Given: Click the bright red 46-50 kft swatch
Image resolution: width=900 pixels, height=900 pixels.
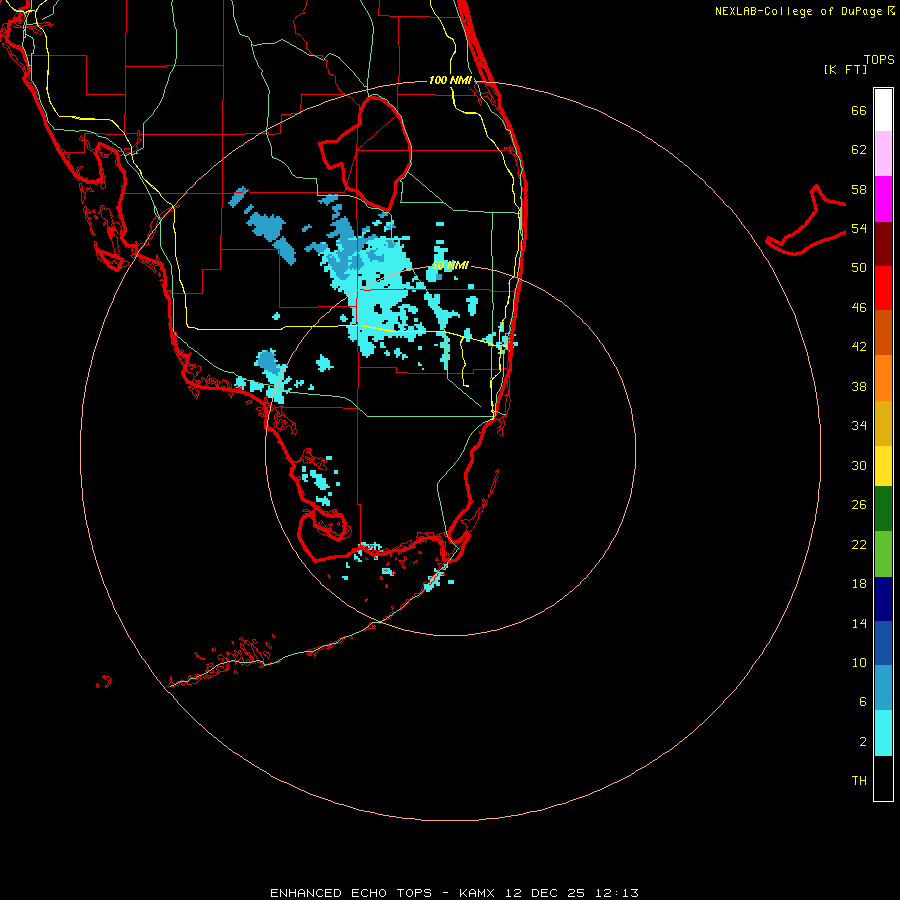Looking at the screenshot, I should click(x=883, y=288).
